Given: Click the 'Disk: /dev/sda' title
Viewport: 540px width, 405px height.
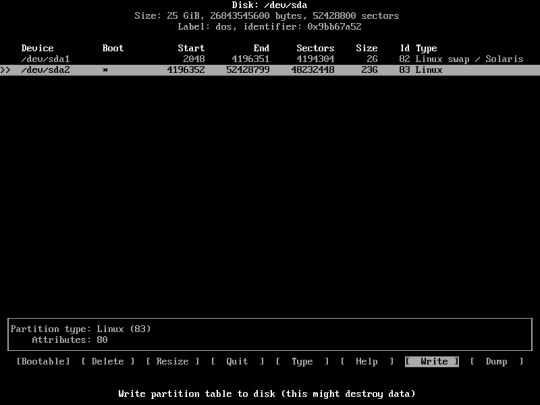Looking at the screenshot, I should coord(269,5).
